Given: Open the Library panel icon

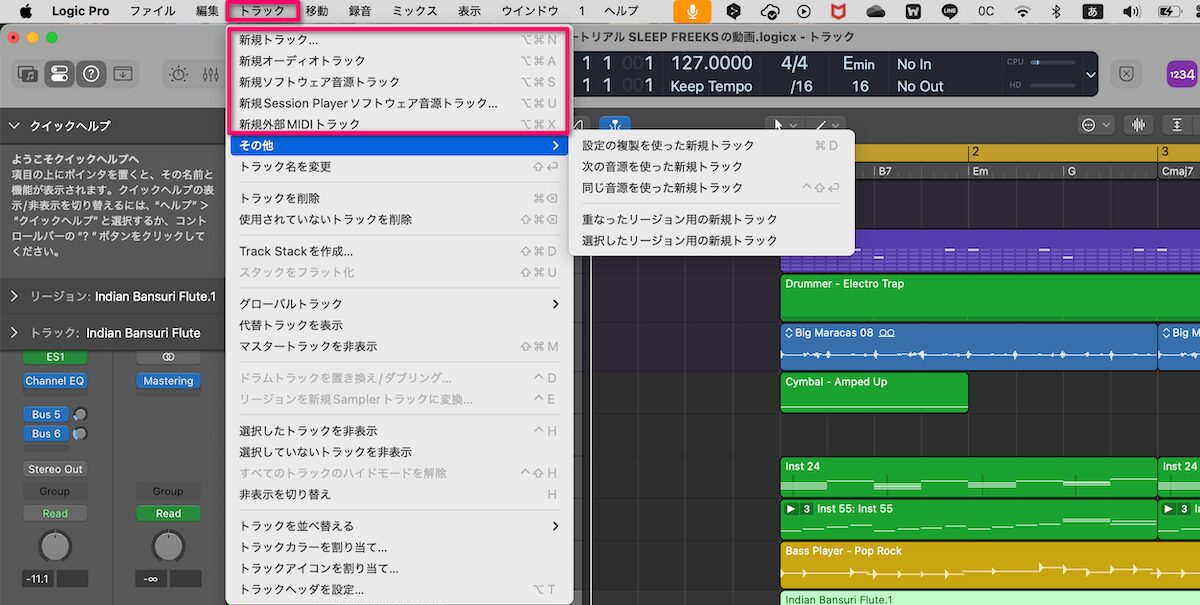Looking at the screenshot, I should coord(28,74).
